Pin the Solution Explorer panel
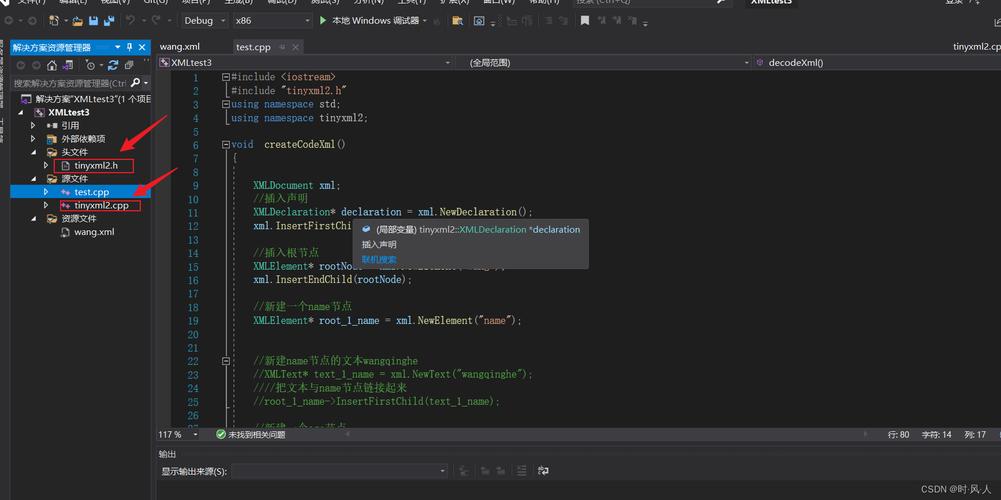 pyautogui.click(x=130, y=47)
